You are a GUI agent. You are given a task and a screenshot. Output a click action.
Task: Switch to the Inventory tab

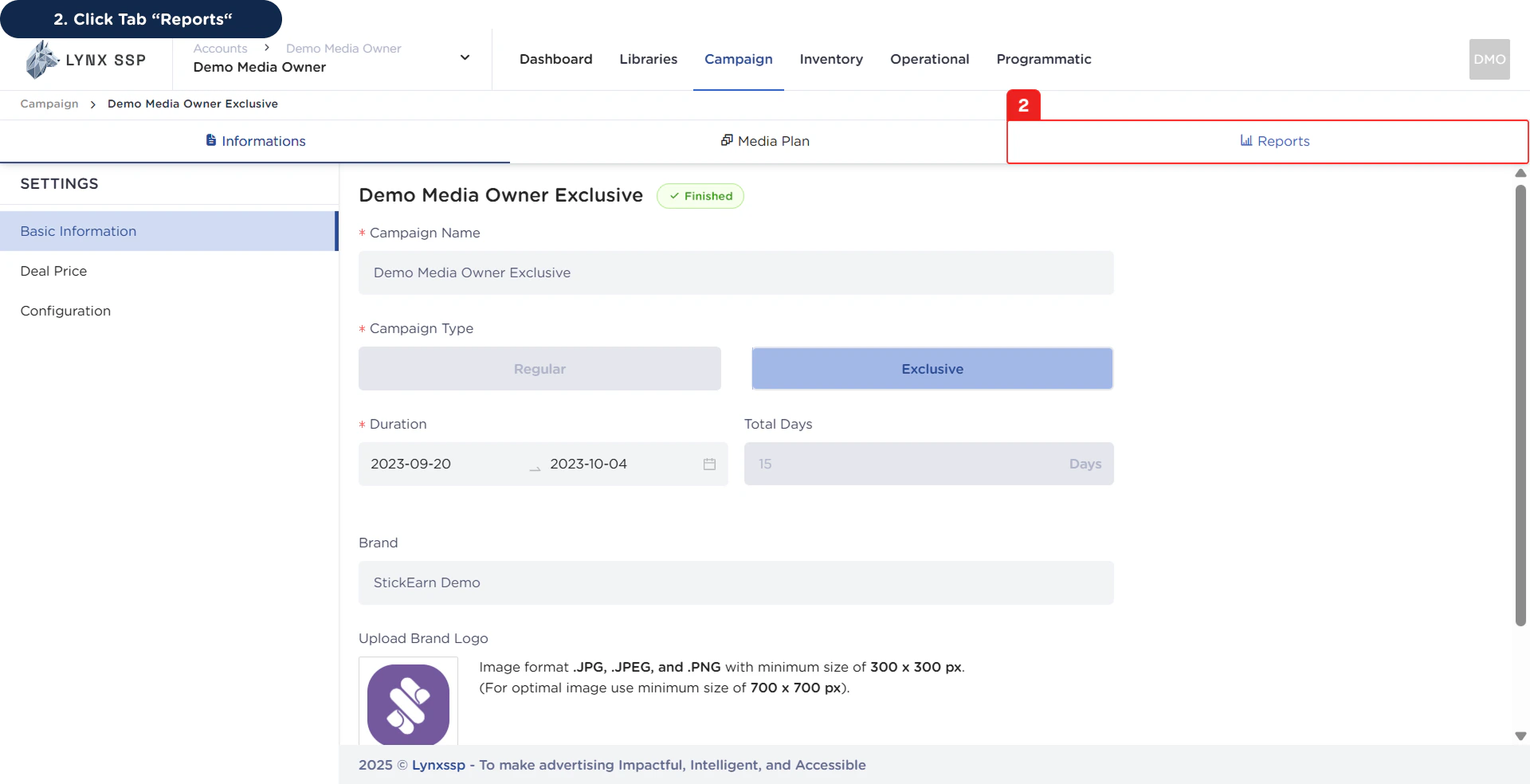[x=831, y=59]
